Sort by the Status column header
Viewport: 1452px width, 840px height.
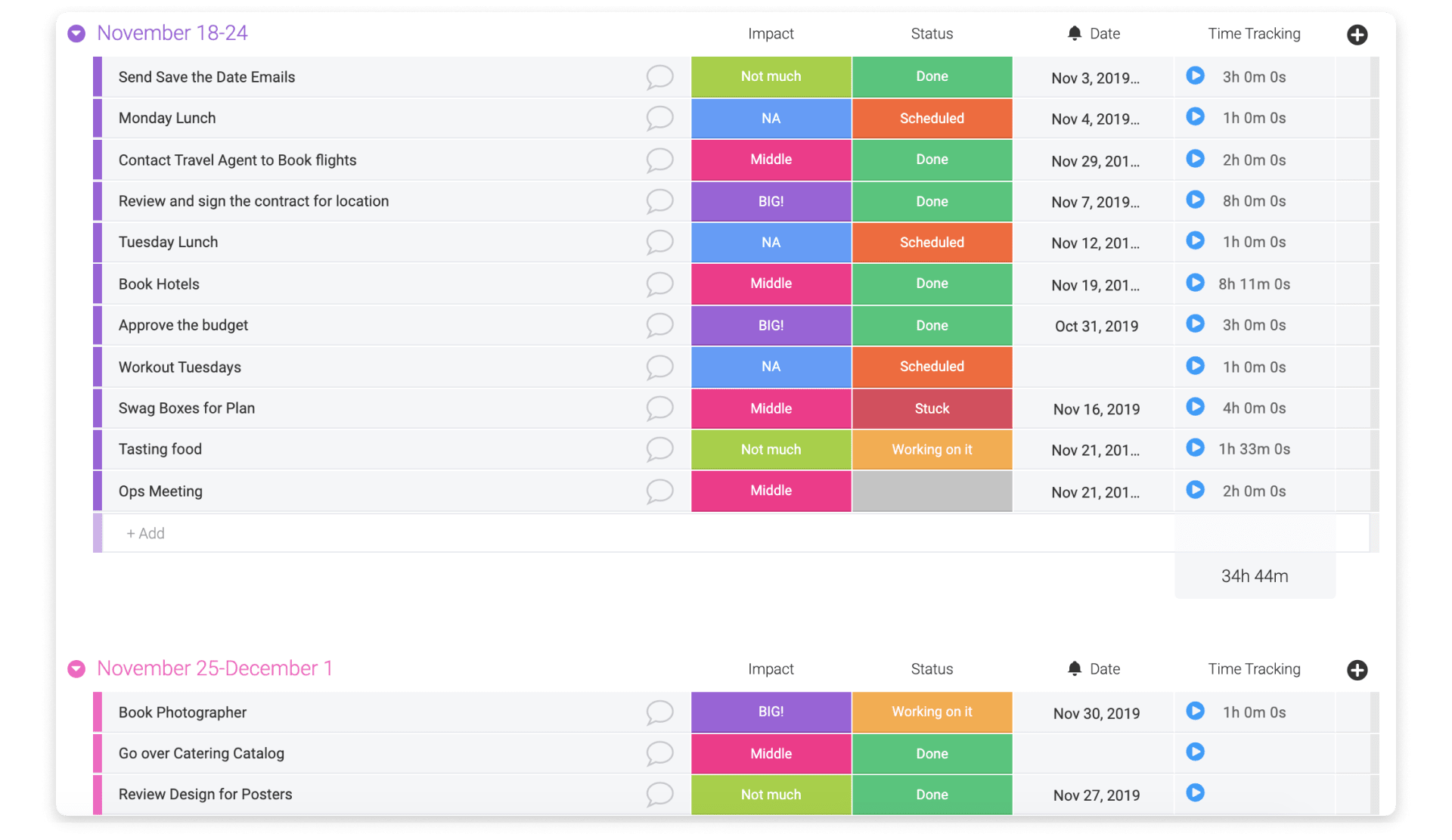click(x=932, y=33)
